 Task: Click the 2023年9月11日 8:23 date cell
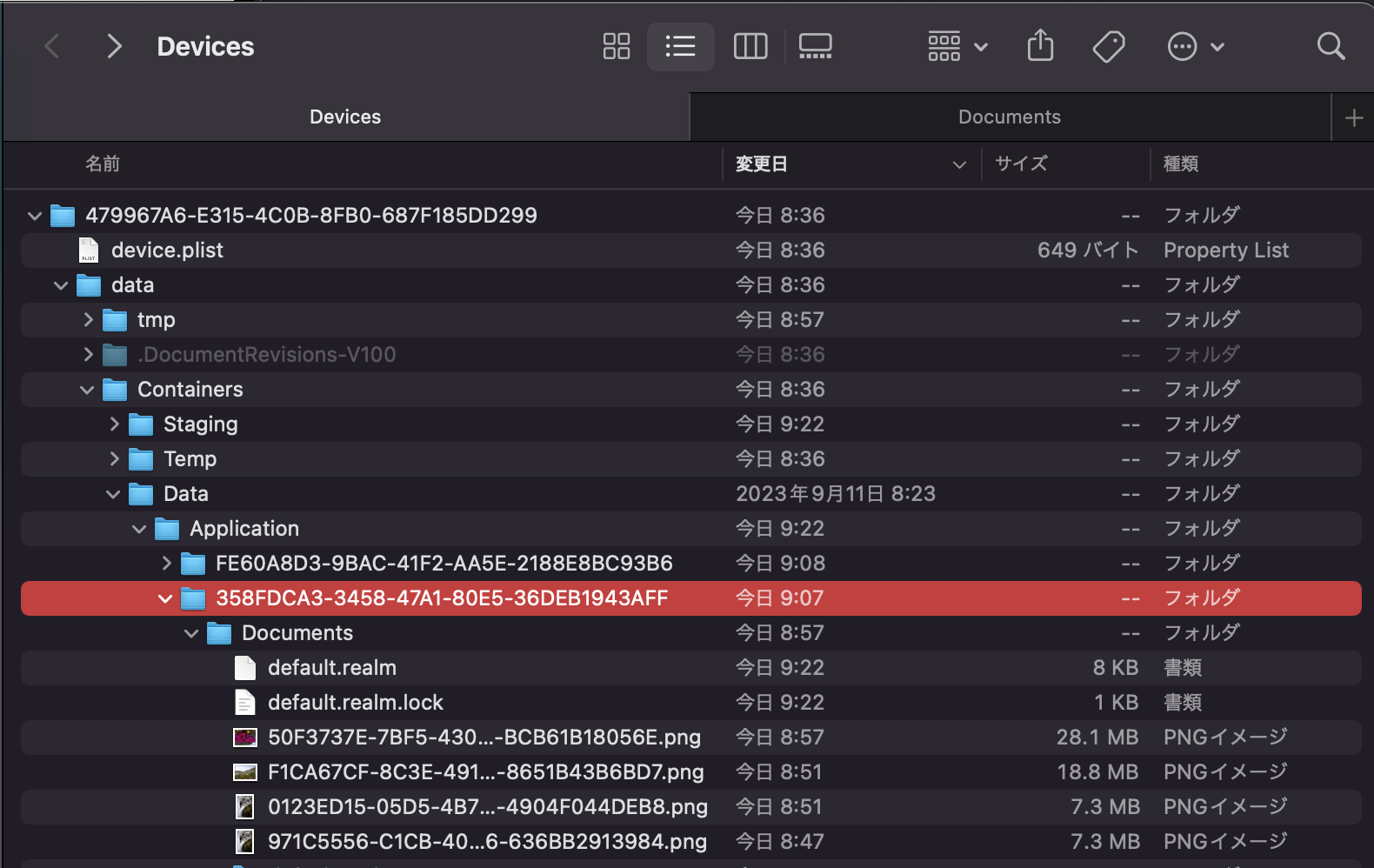pyautogui.click(x=836, y=494)
